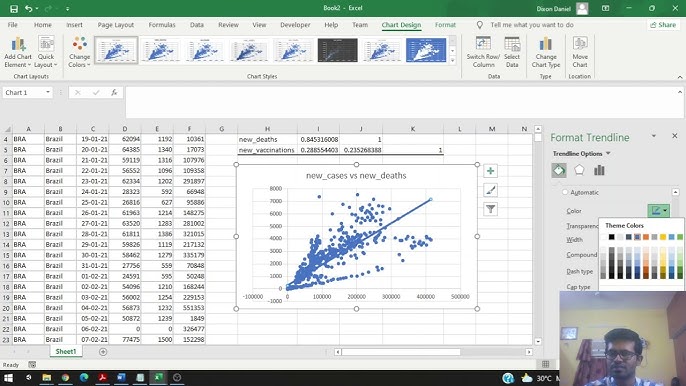Screen dimensions: 686x386
Task: Open the Format Trendline pane options arrow
Action: [x=654, y=136]
